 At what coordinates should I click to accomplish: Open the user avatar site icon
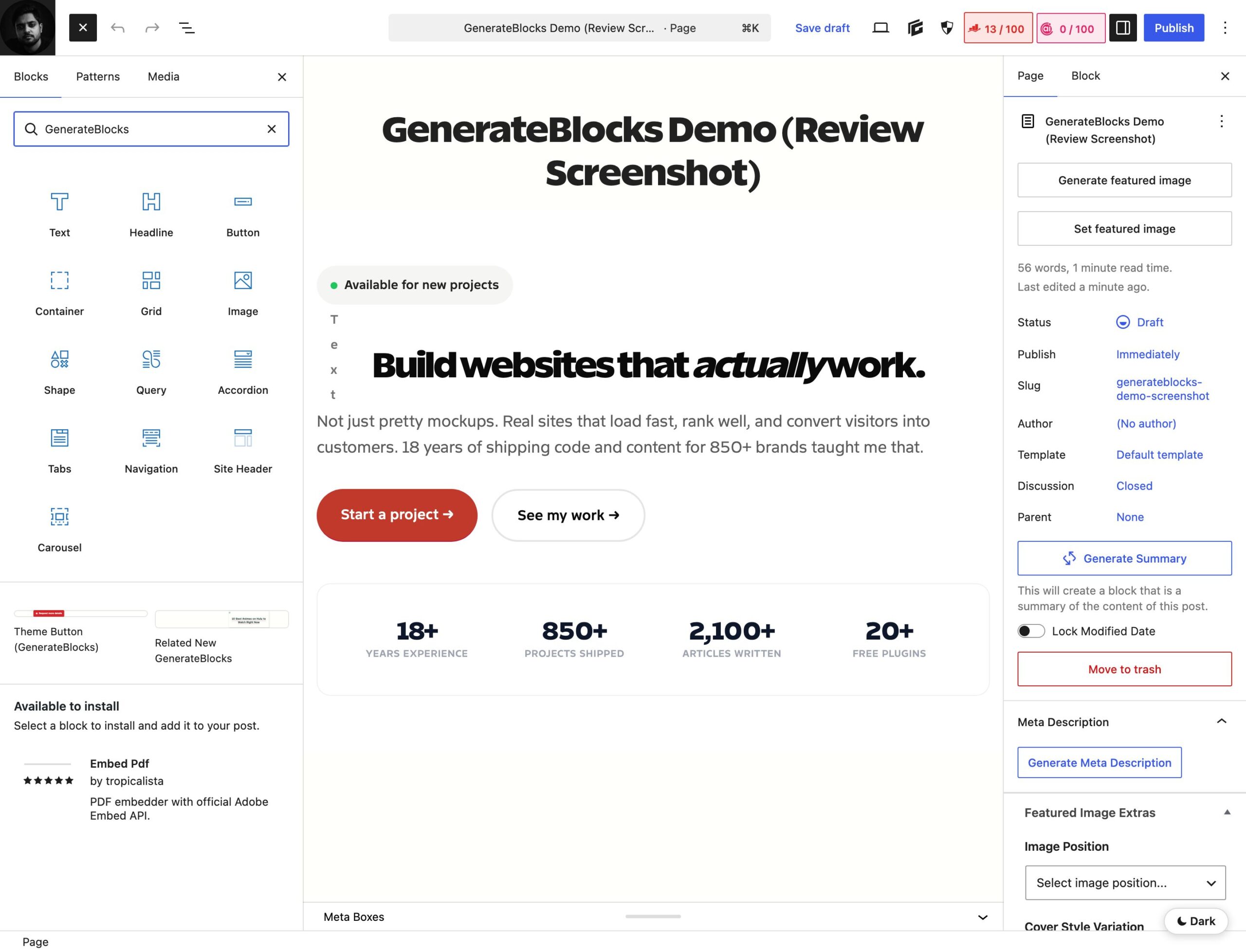[28, 28]
